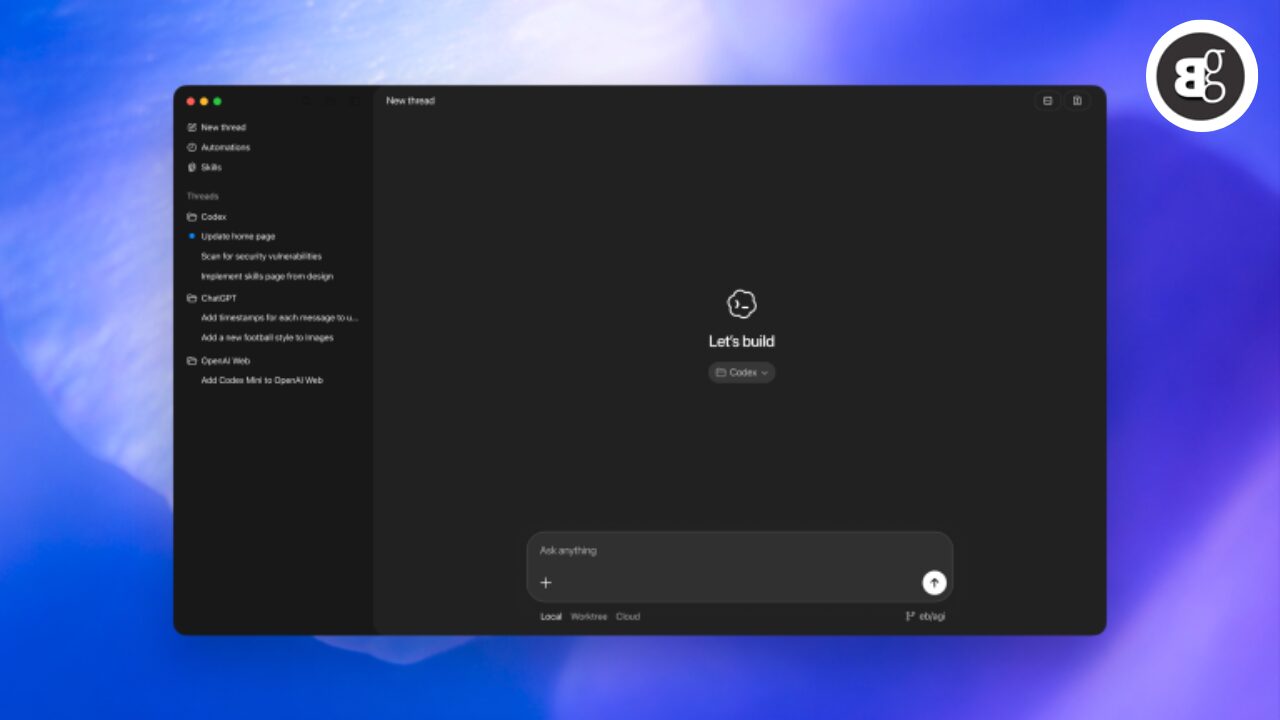Click the far-right top toolbar icon

click(x=1077, y=101)
